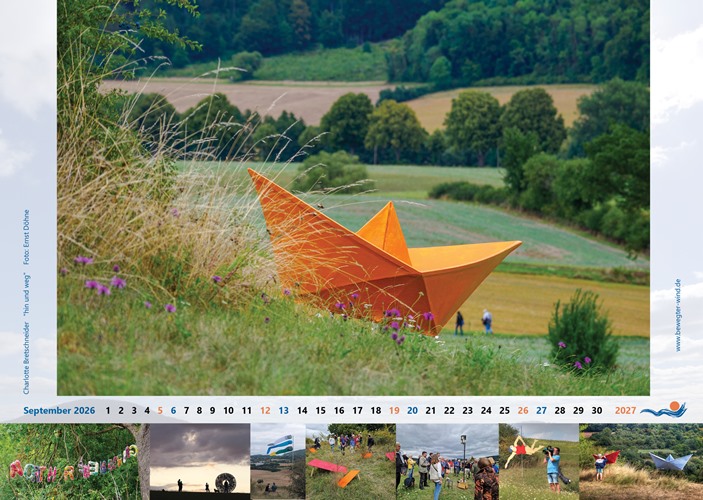Click the wave and sun logo
703x500 pixels.
663,410
